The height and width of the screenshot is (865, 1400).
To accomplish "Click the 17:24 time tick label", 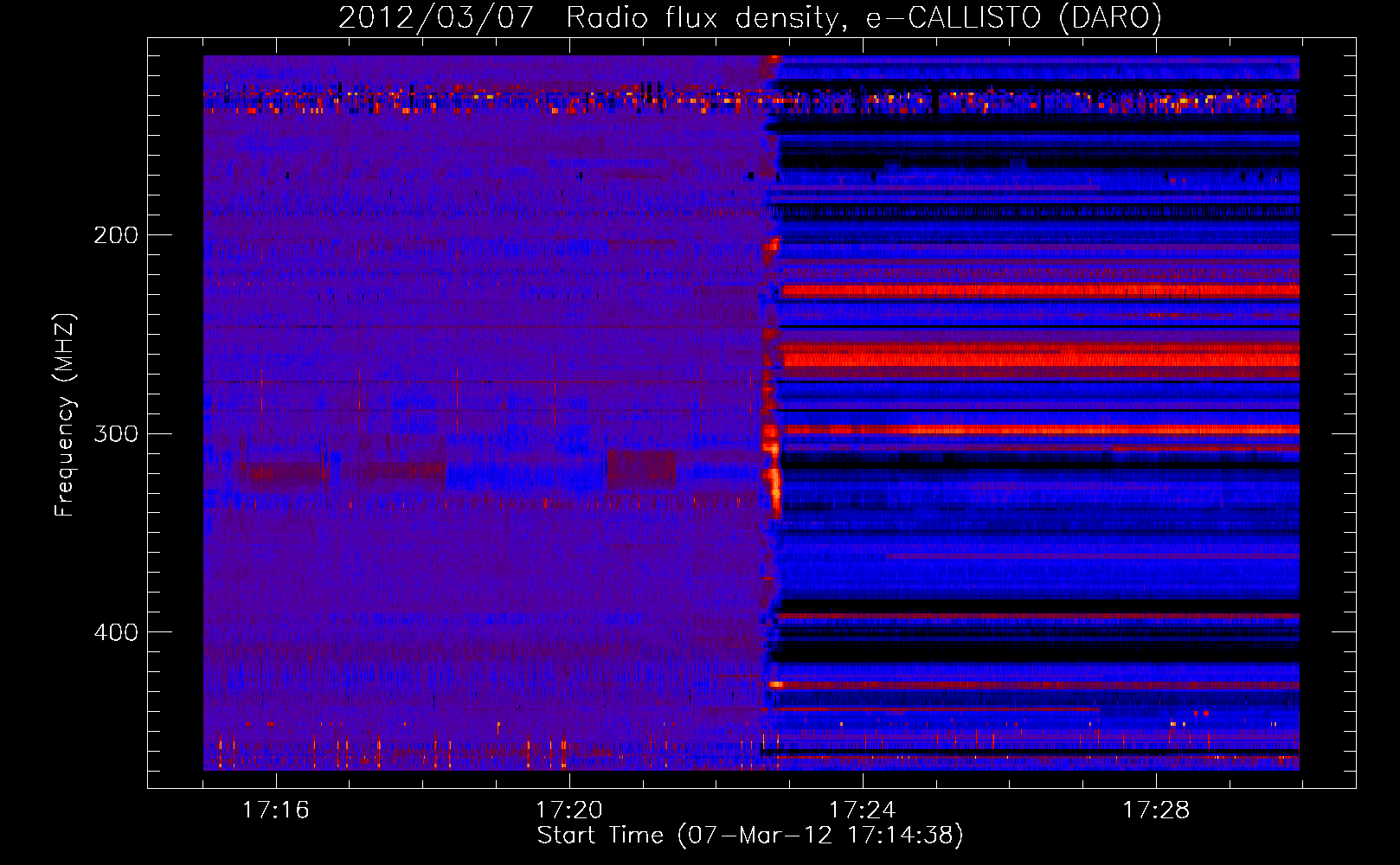I will (862, 811).
